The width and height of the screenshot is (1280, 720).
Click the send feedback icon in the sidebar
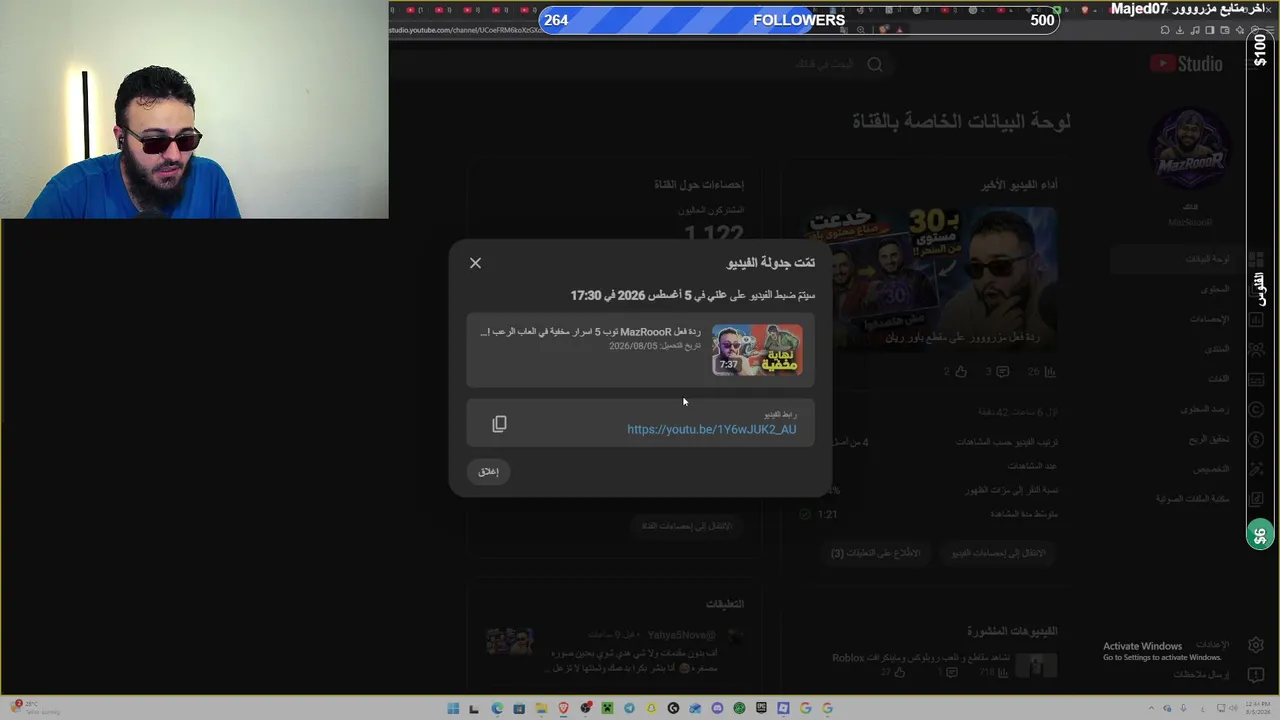[x=1256, y=675]
